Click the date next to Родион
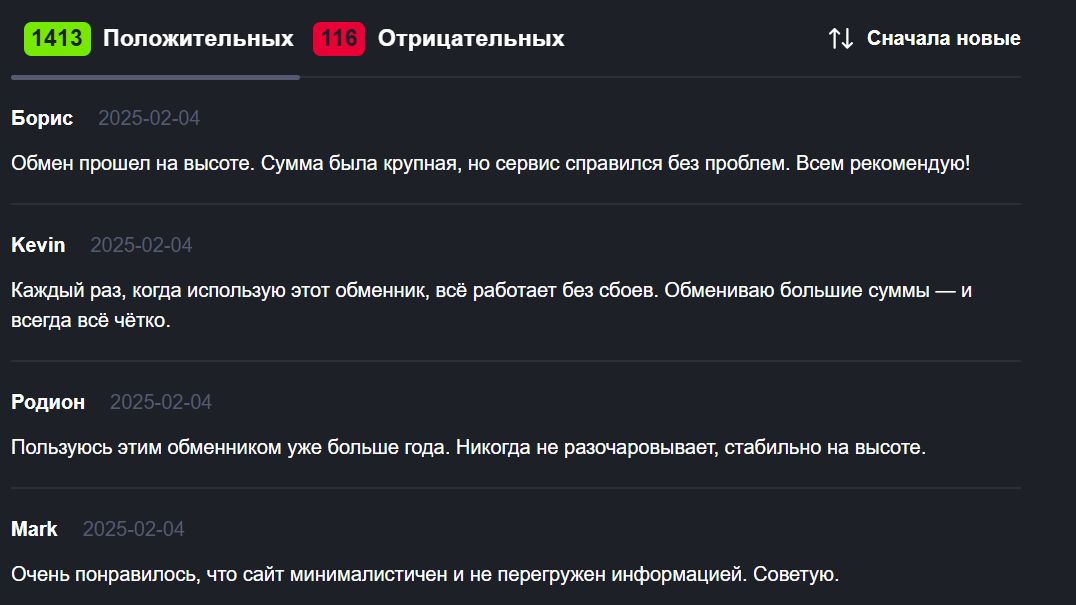 [x=161, y=402]
